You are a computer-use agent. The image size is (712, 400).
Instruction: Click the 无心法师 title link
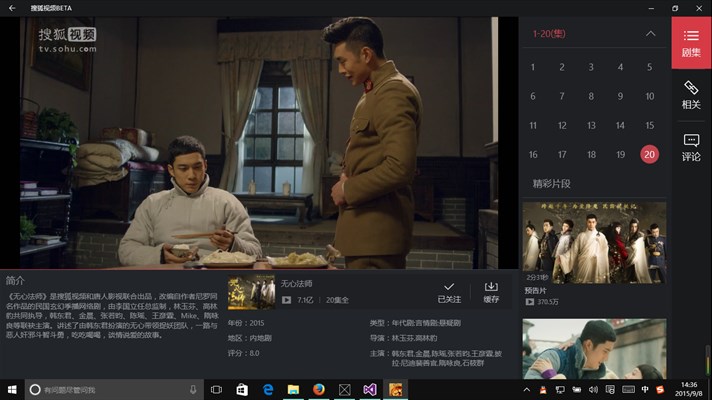coord(297,283)
